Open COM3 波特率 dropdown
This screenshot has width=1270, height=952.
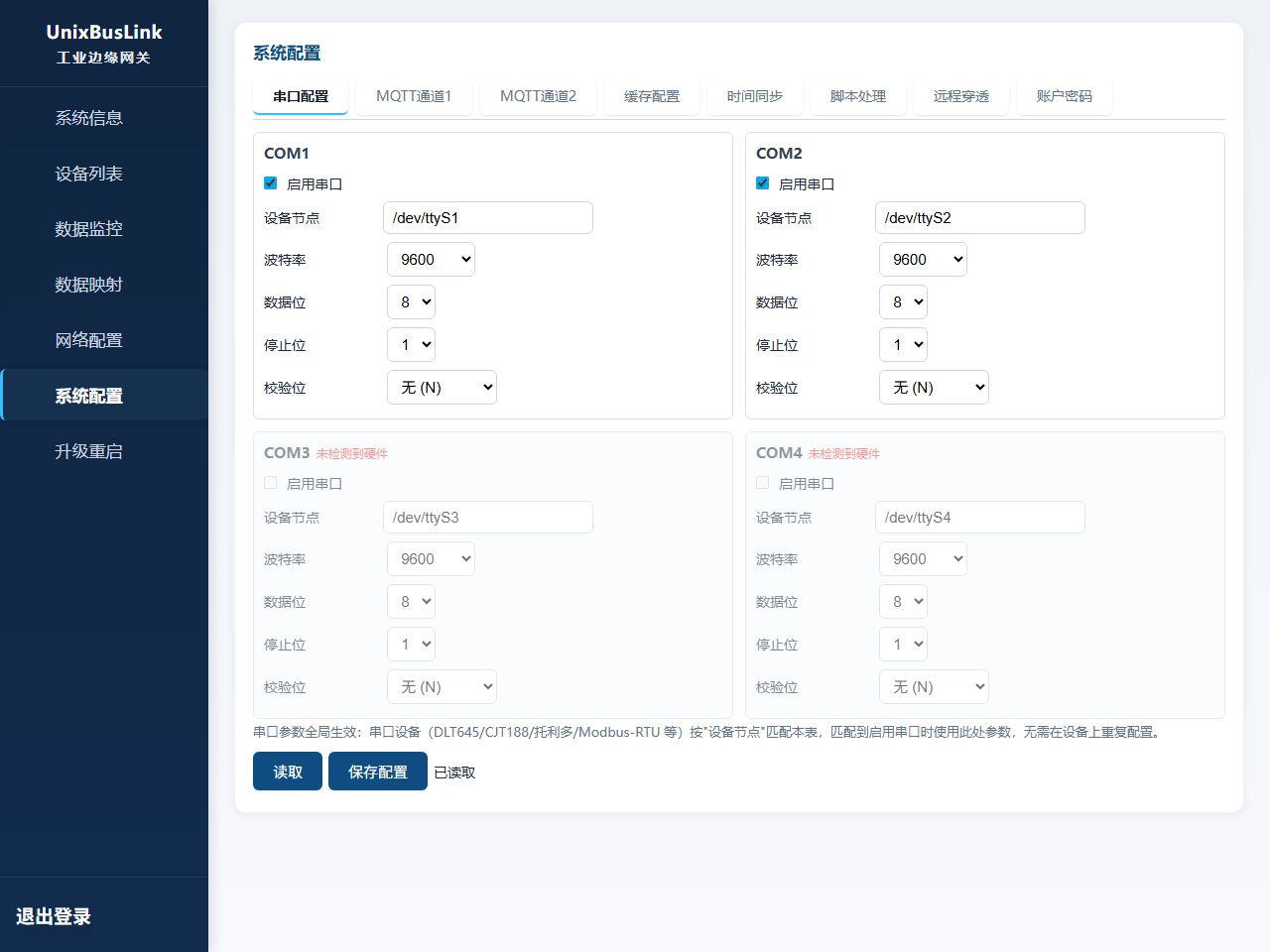[x=431, y=559]
